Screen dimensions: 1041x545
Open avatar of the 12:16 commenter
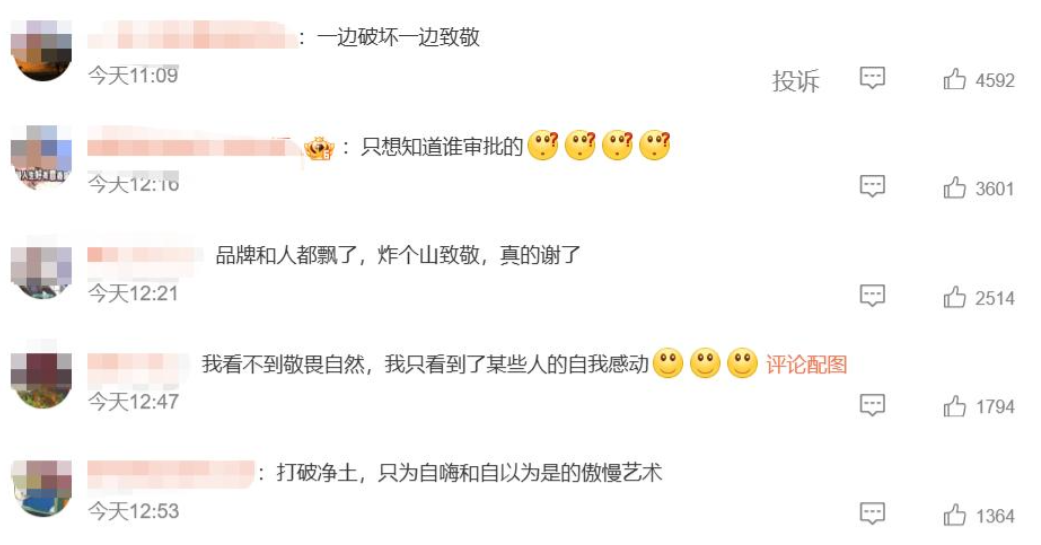(41, 157)
